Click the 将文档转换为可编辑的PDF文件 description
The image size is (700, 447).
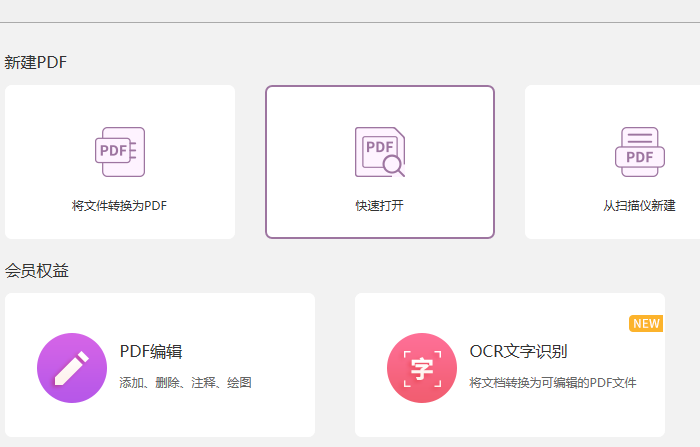coord(553,383)
